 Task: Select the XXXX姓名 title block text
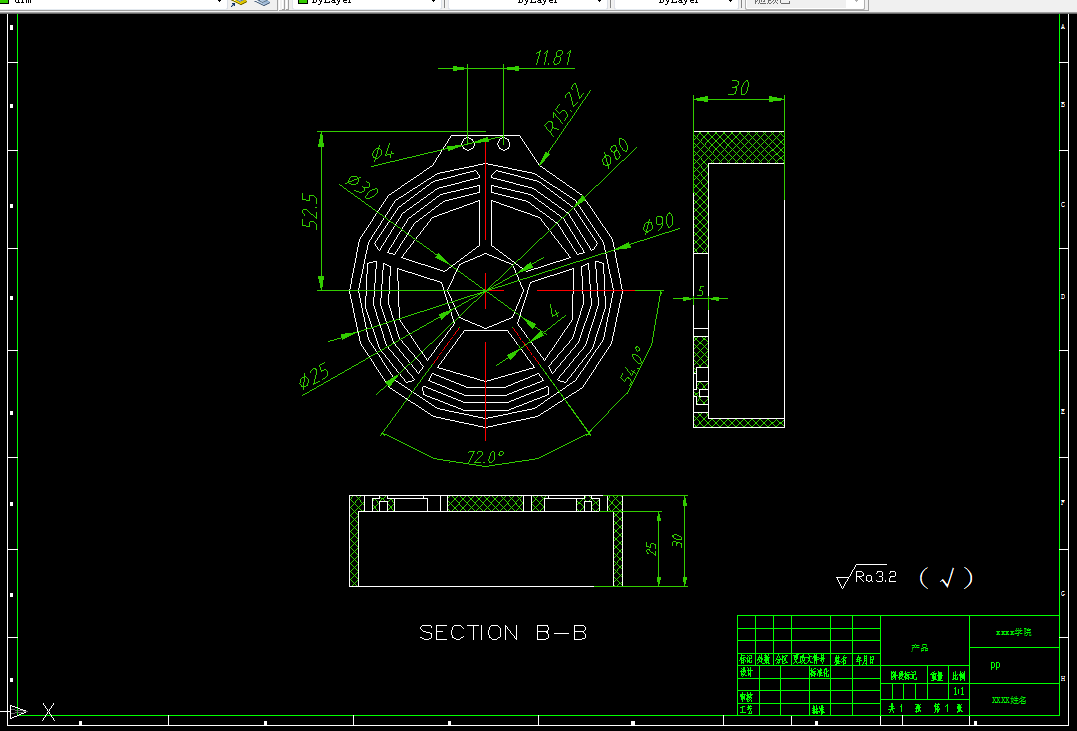point(1009,700)
